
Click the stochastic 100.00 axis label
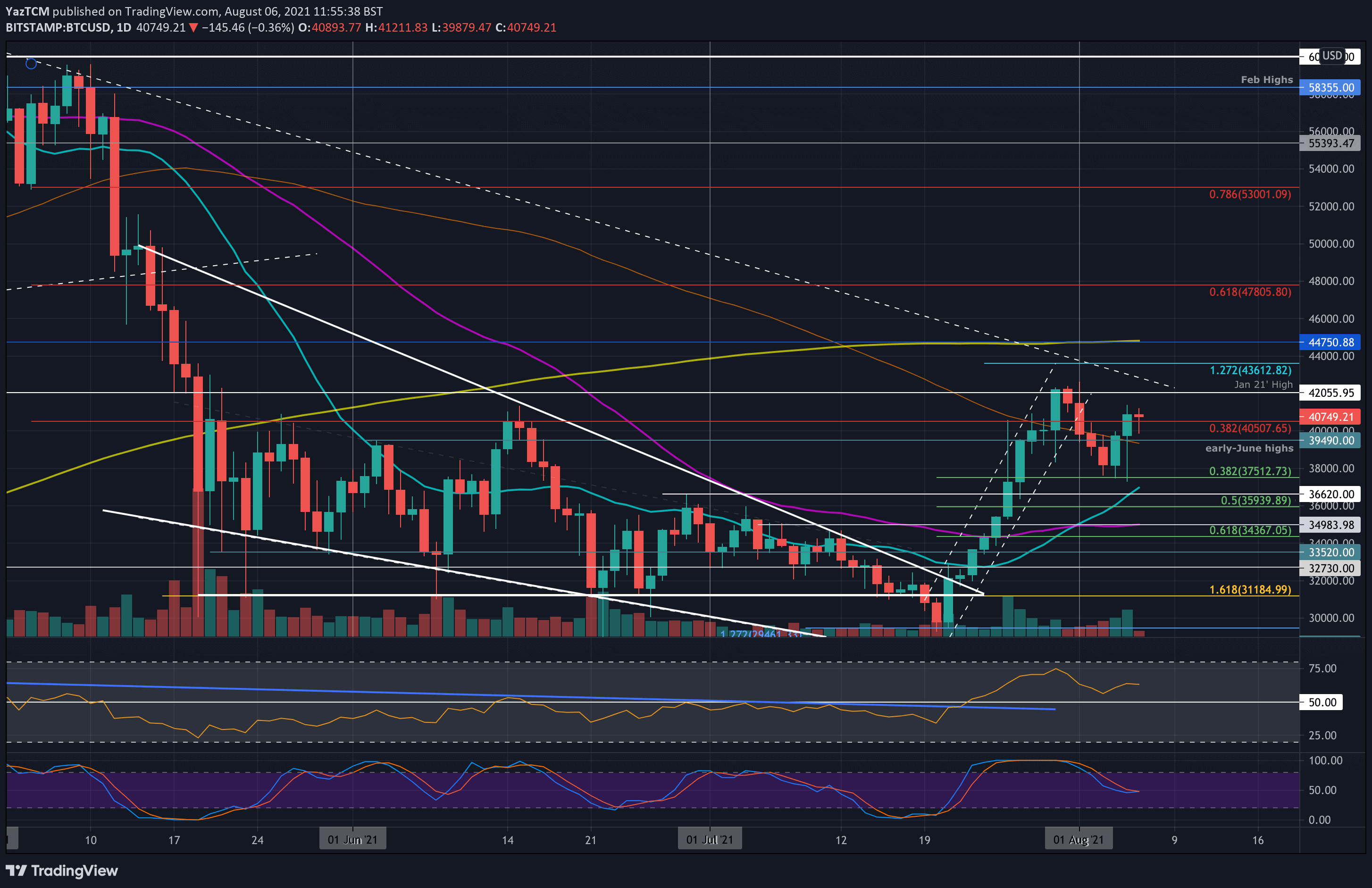click(x=1325, y=760)
